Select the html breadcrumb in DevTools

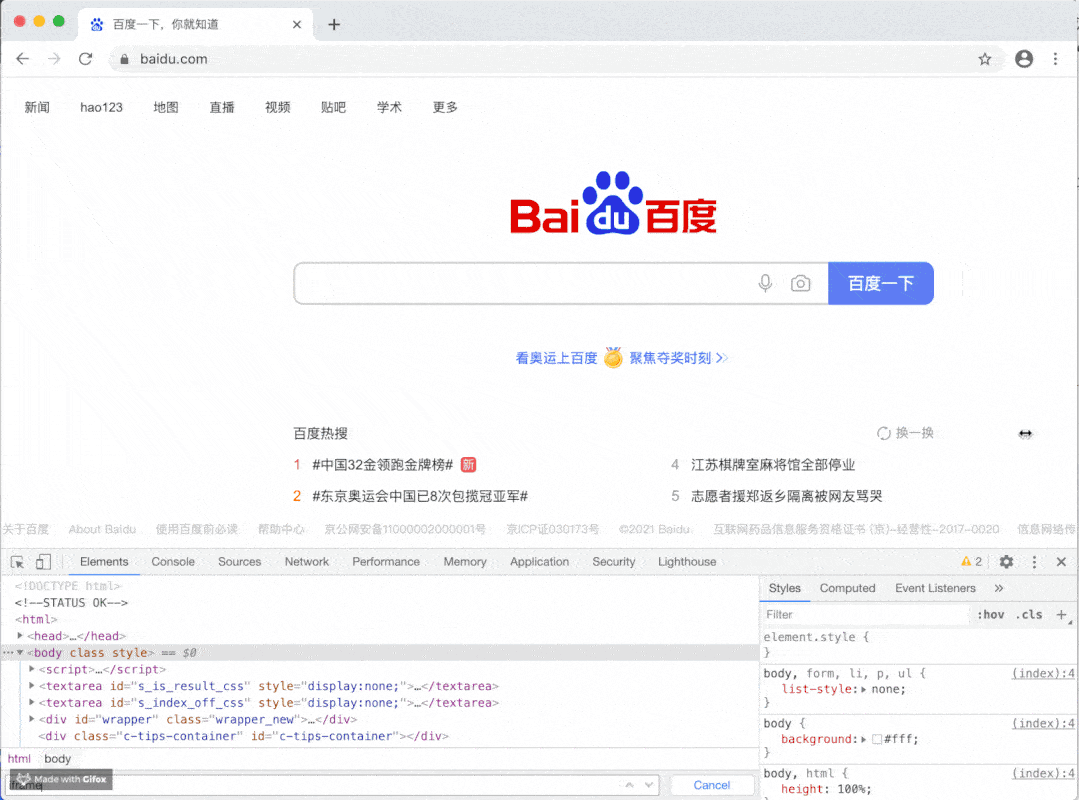(x=19, y=759)
